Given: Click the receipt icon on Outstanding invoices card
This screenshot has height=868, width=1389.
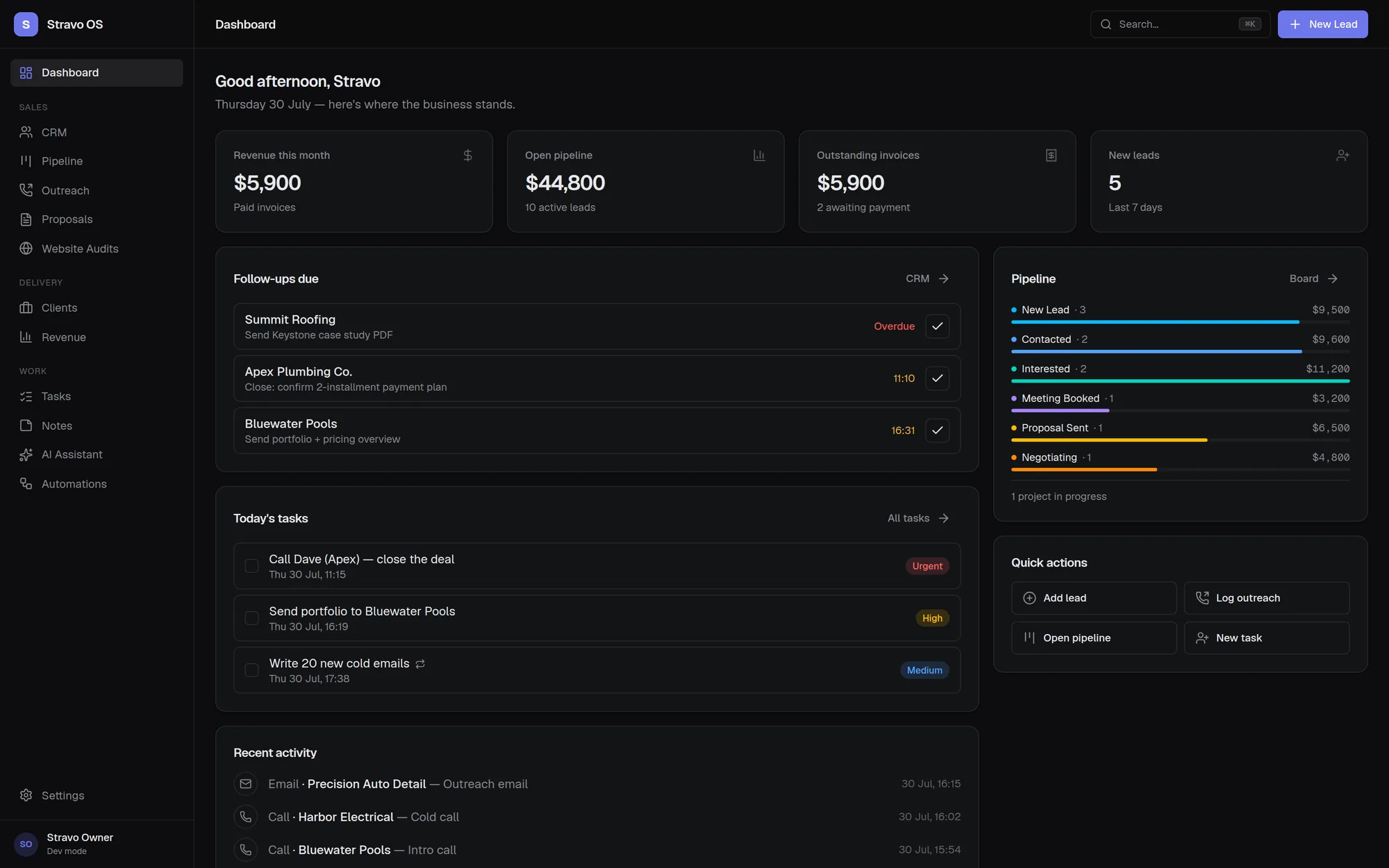Looking at the screenshot, I should [1051, 156].
